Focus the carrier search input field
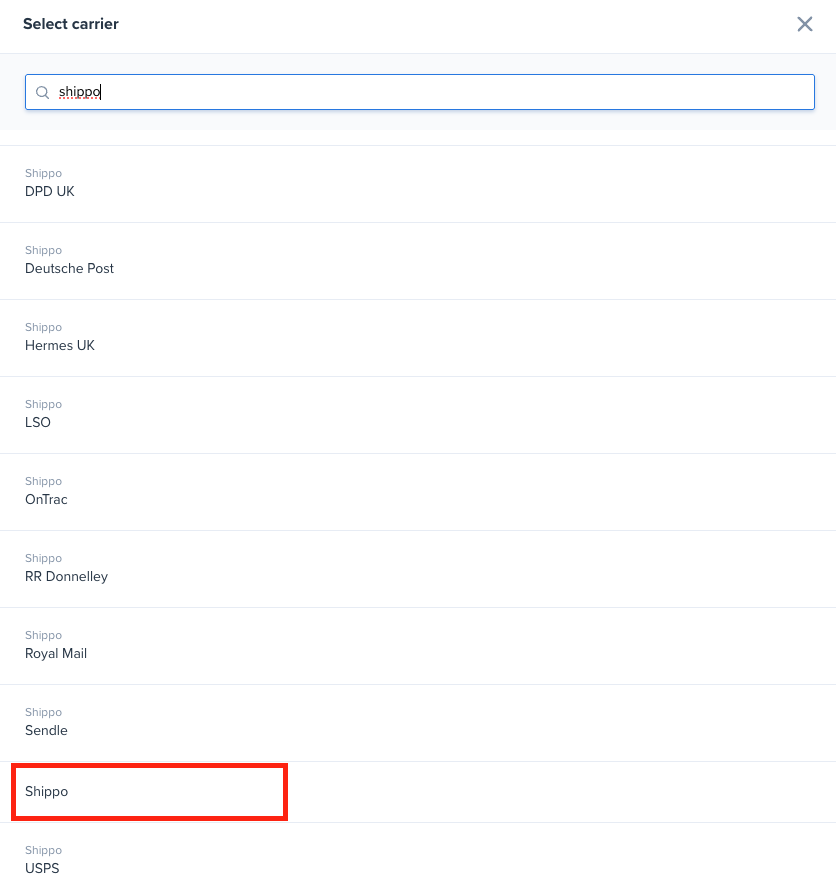The image size is (836, 895). click(x=419, y=92)
